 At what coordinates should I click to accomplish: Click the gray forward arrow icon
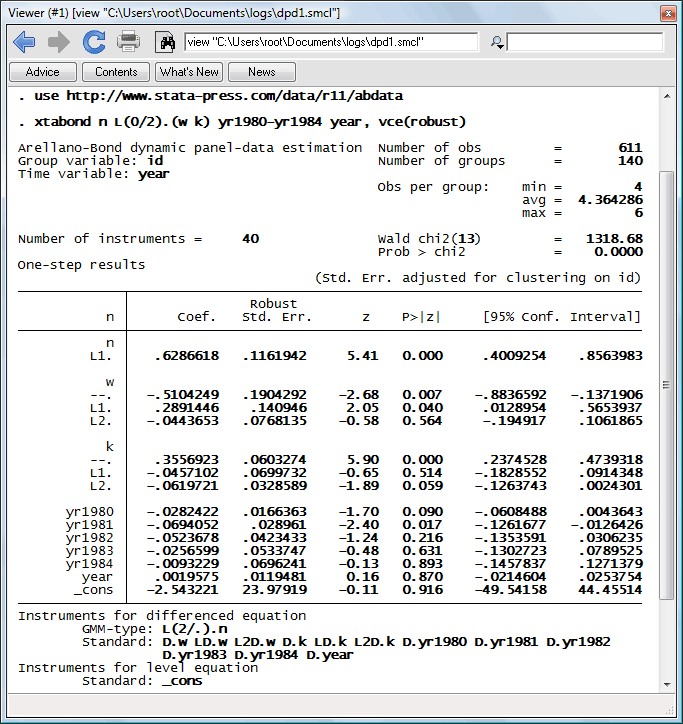click(x=59, y=42)
